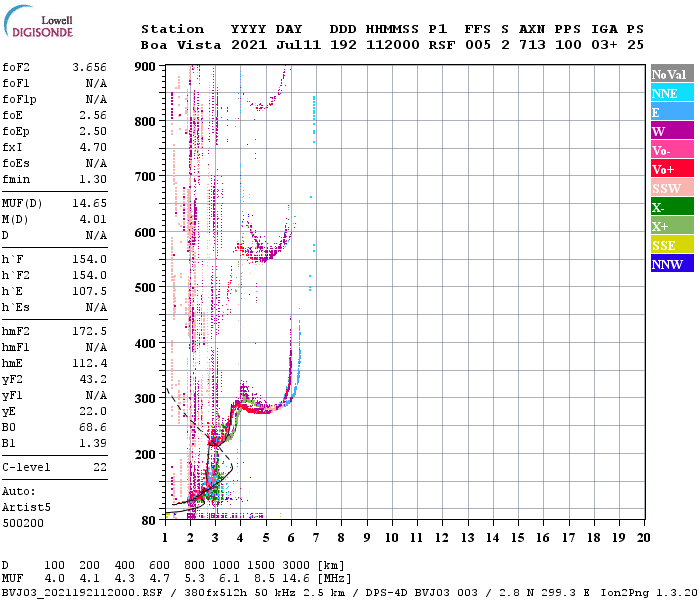Click the 10 MHz frequency axis label
Viewport: 700px width, 600px height.
click(392, 538)
